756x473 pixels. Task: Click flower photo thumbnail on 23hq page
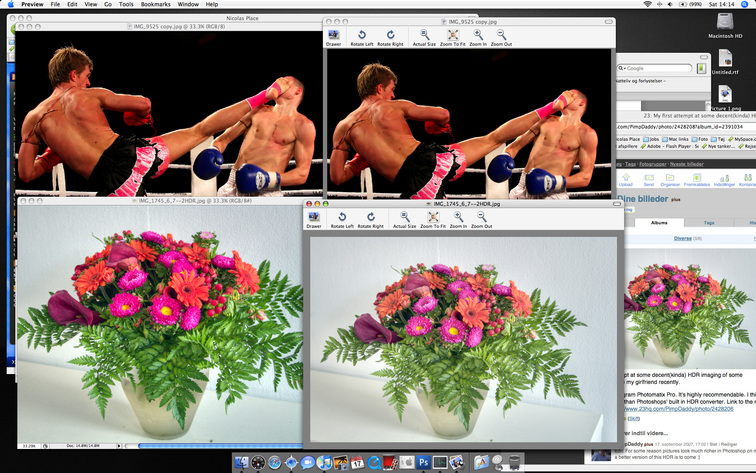click(690, 309)
